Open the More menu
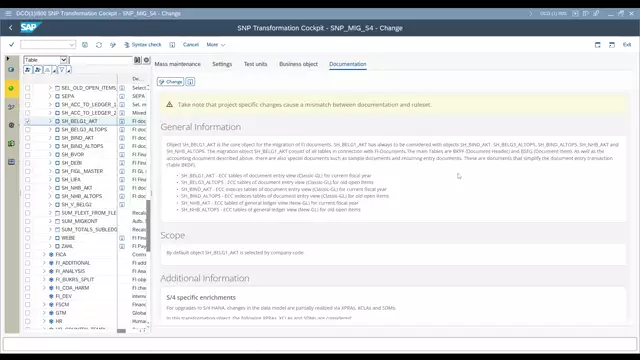The height and width of the screenshot is (360, 640). click(216, 44)
